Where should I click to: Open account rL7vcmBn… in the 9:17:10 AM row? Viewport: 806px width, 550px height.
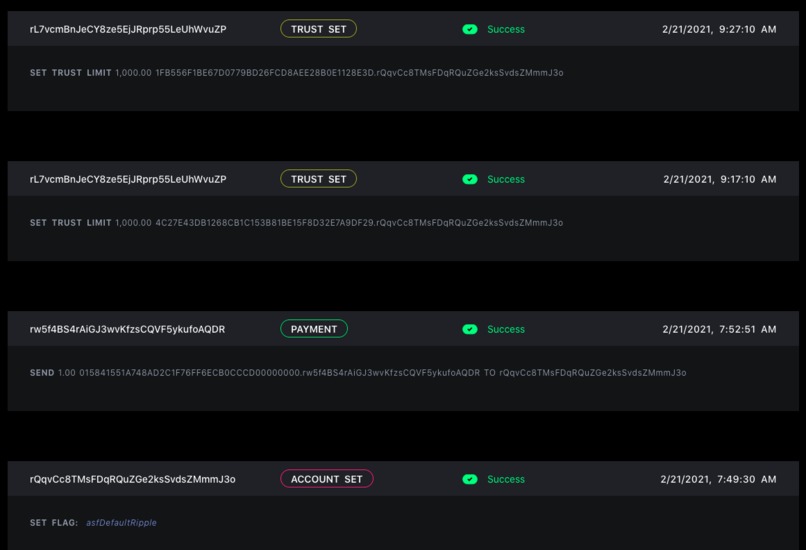click(x=128, y=179)
